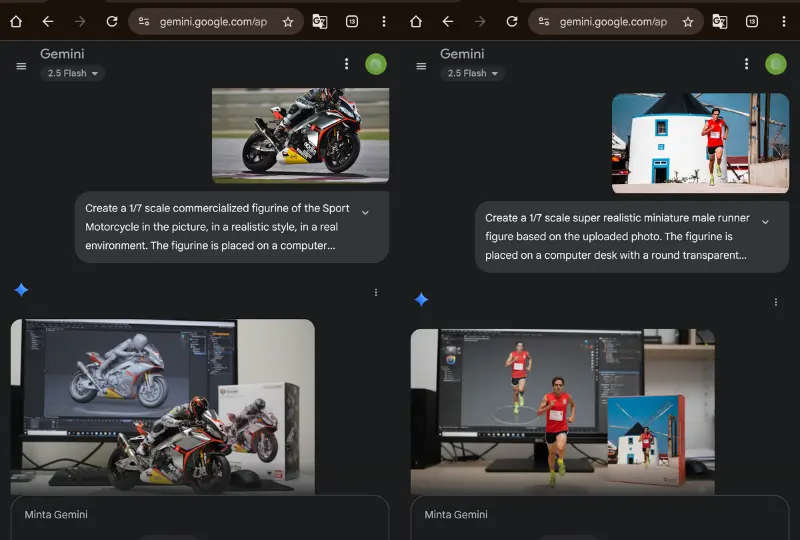This screenshot has width=800, height=540.
Task: Open site info icon in right address bar
Action: pyautogui.click(x=544, y=21)
